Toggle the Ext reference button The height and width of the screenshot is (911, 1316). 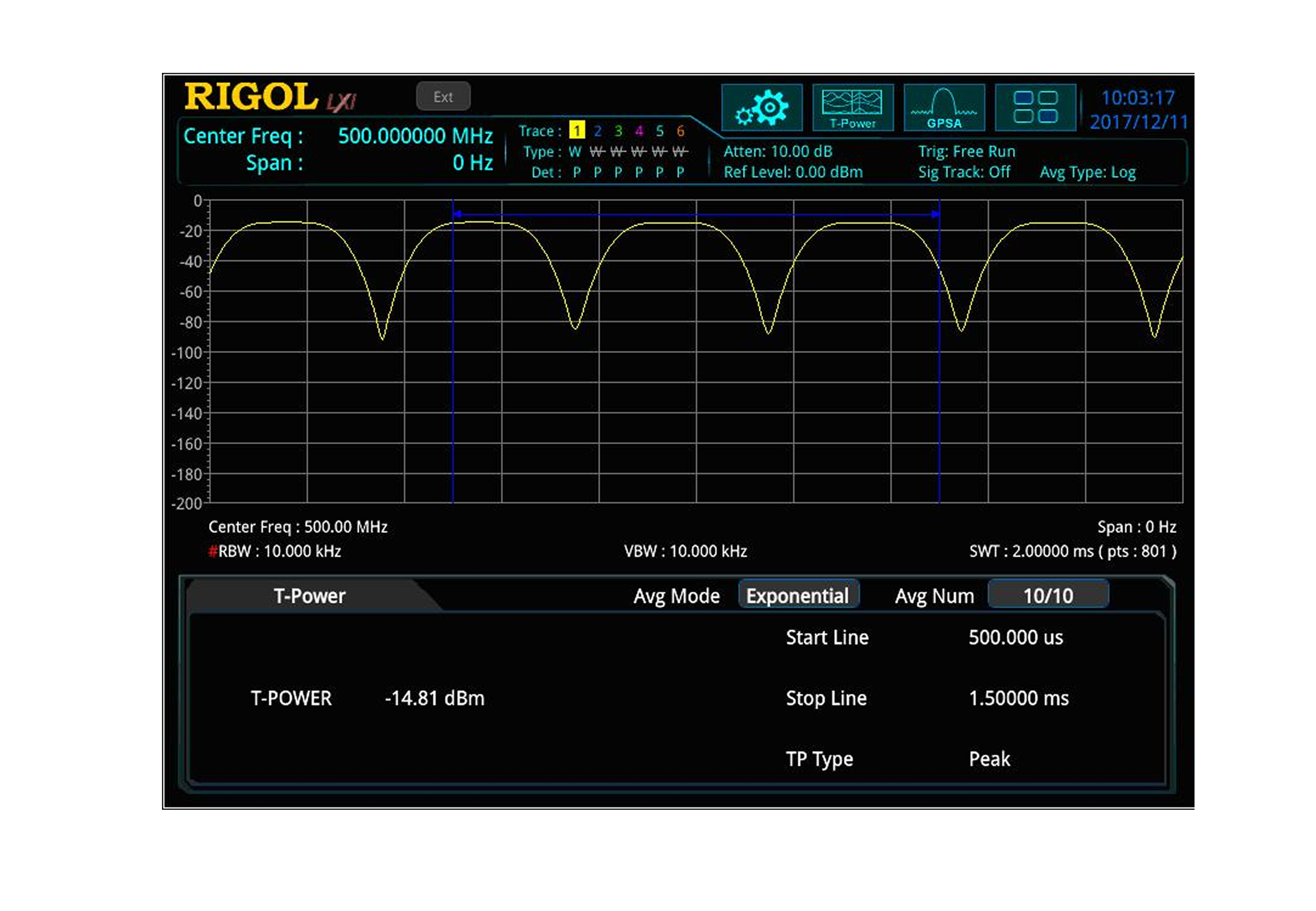[x=443, y=97]
